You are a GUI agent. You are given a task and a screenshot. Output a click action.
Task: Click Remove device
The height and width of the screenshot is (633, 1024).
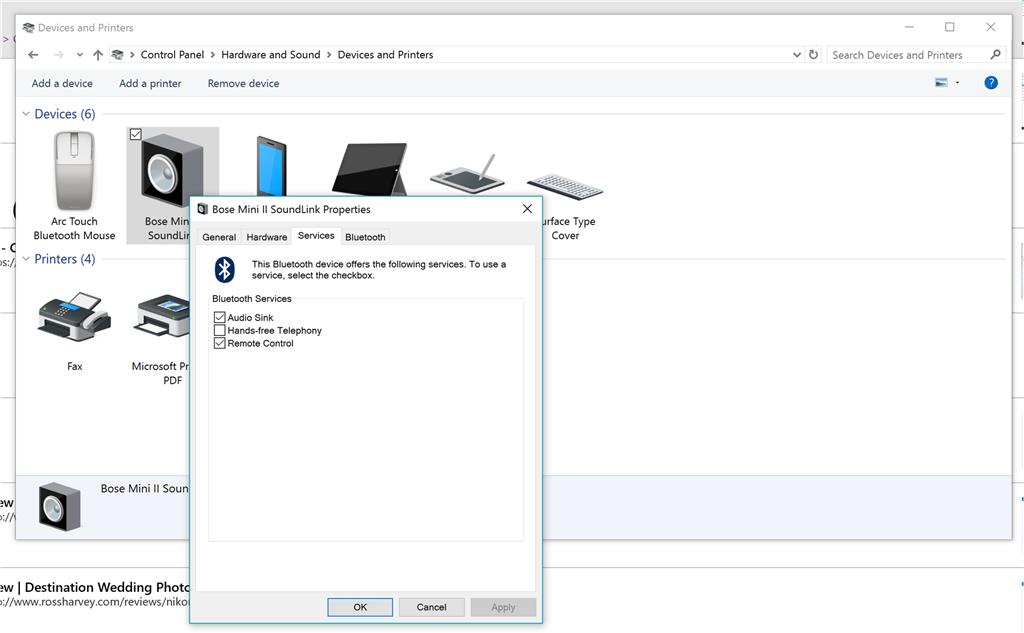point(244,84)
